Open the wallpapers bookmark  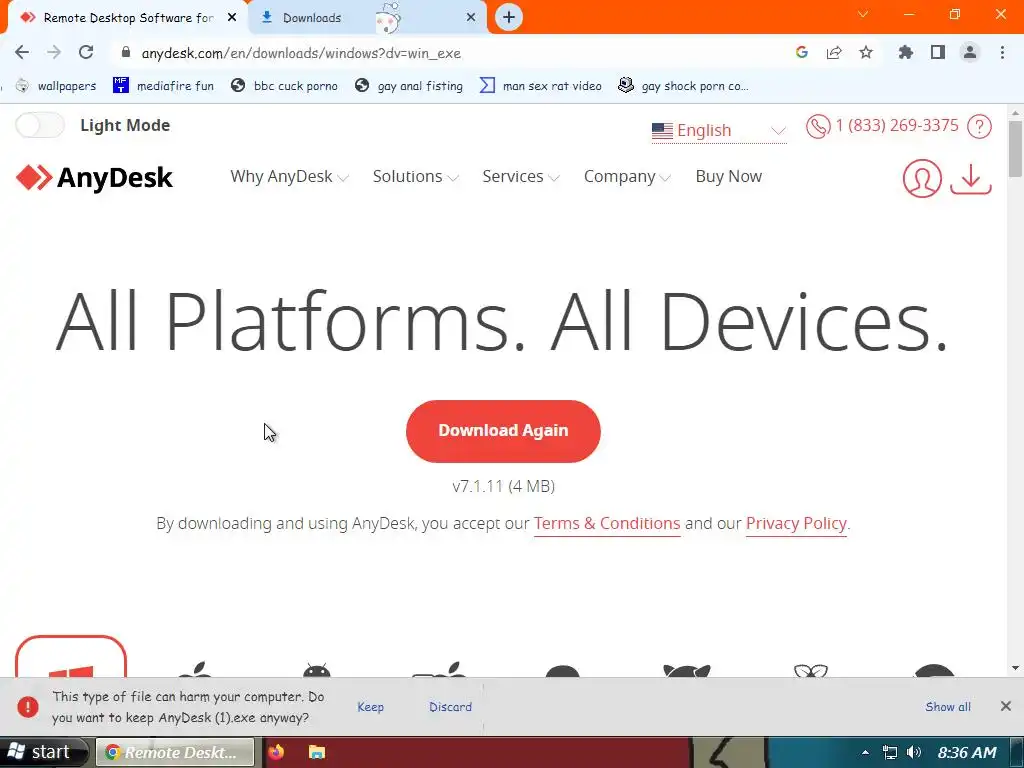56,86
